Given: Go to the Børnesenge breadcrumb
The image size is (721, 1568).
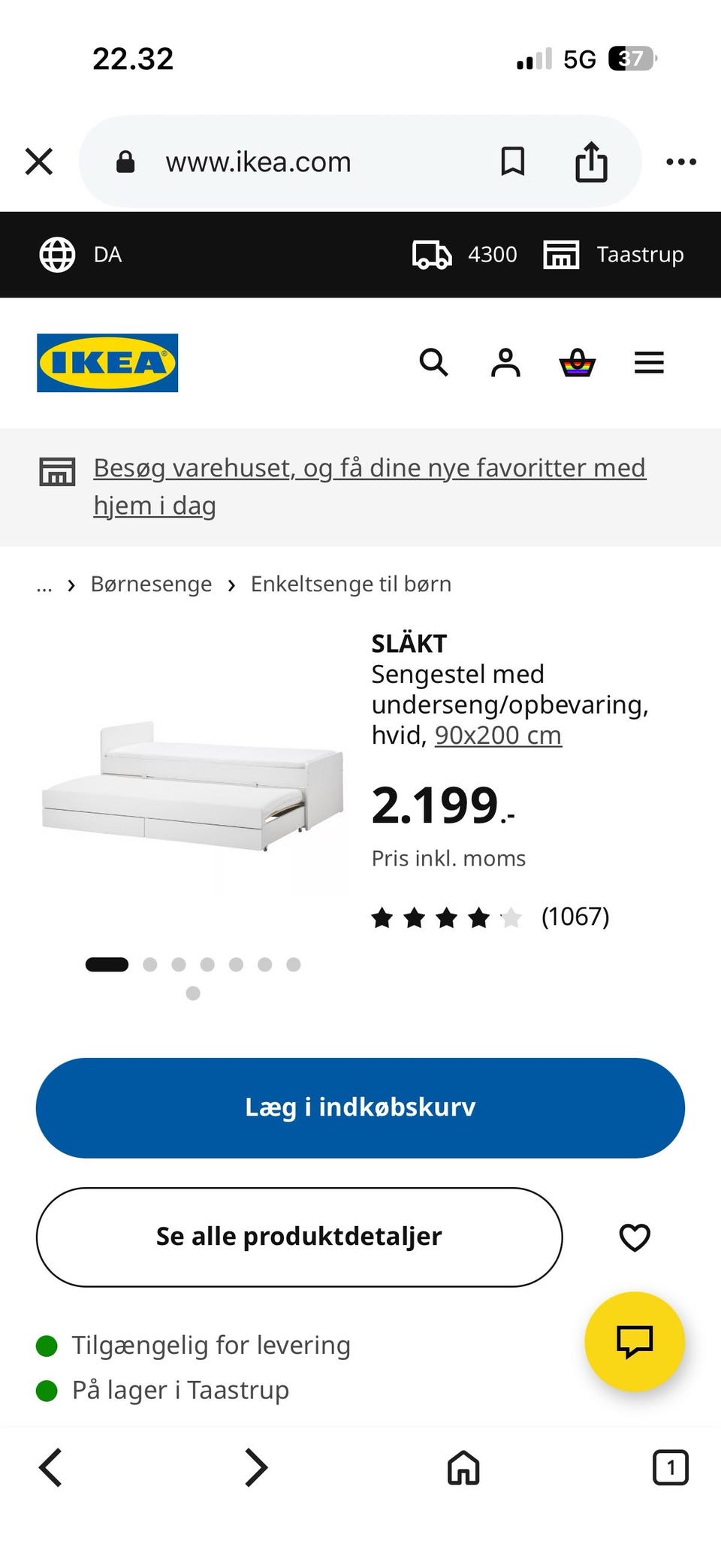Looking at the screenshot, I should tap(151, 584).
